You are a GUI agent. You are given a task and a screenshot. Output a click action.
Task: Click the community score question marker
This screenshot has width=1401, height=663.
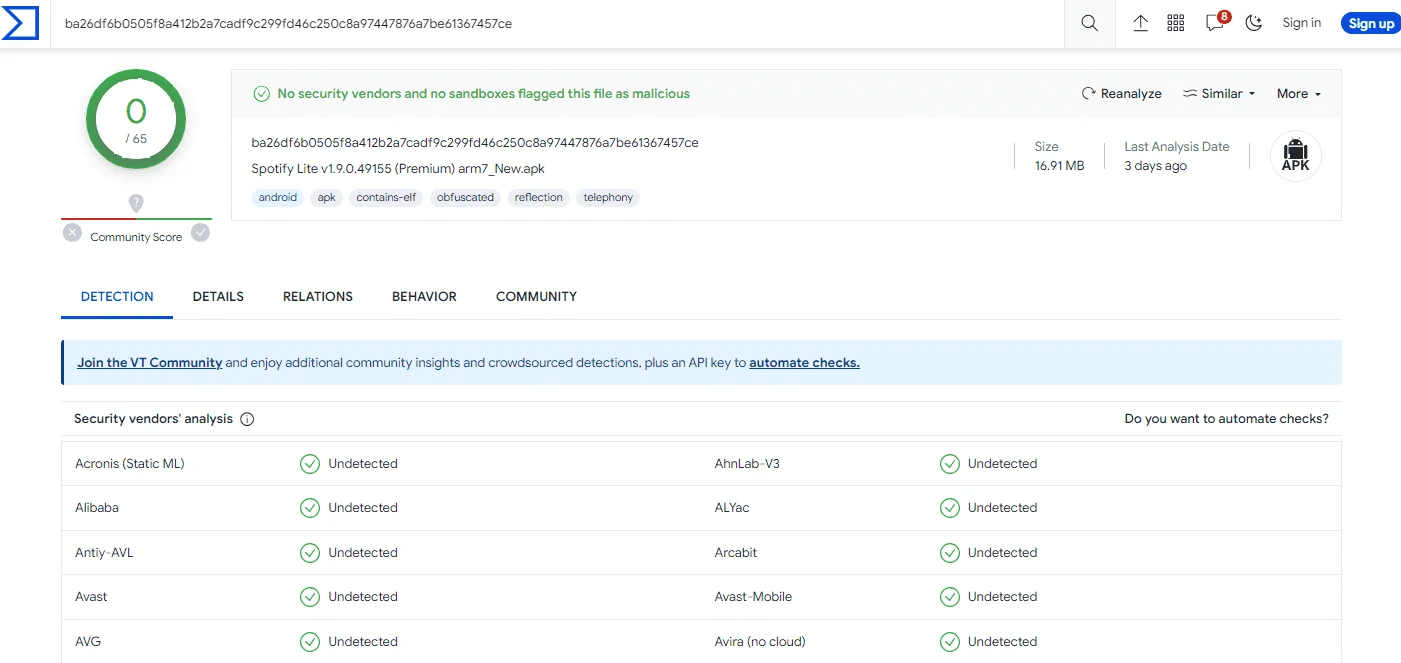coord(136,203)
